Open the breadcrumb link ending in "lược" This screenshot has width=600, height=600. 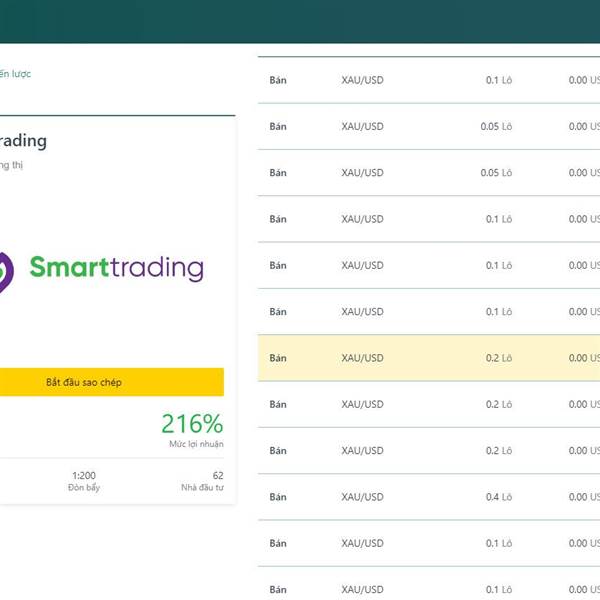pos(15,74)
